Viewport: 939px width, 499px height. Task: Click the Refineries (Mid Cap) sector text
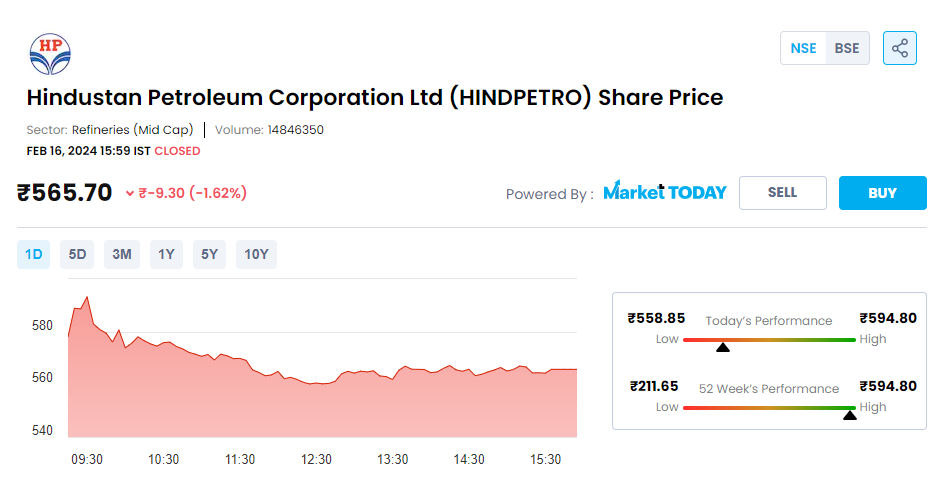click(132, 130)
